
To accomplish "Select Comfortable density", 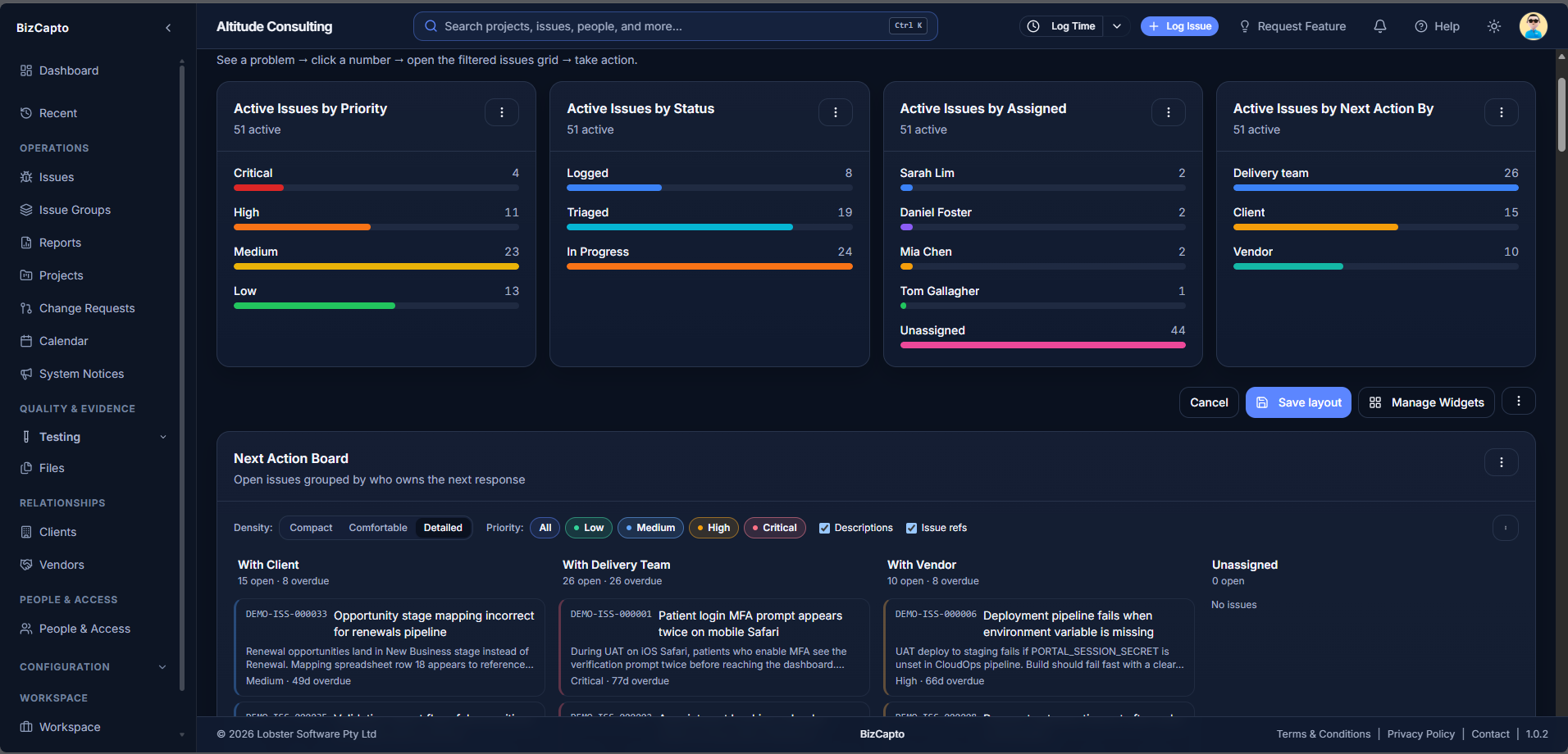I will [378, 528].
